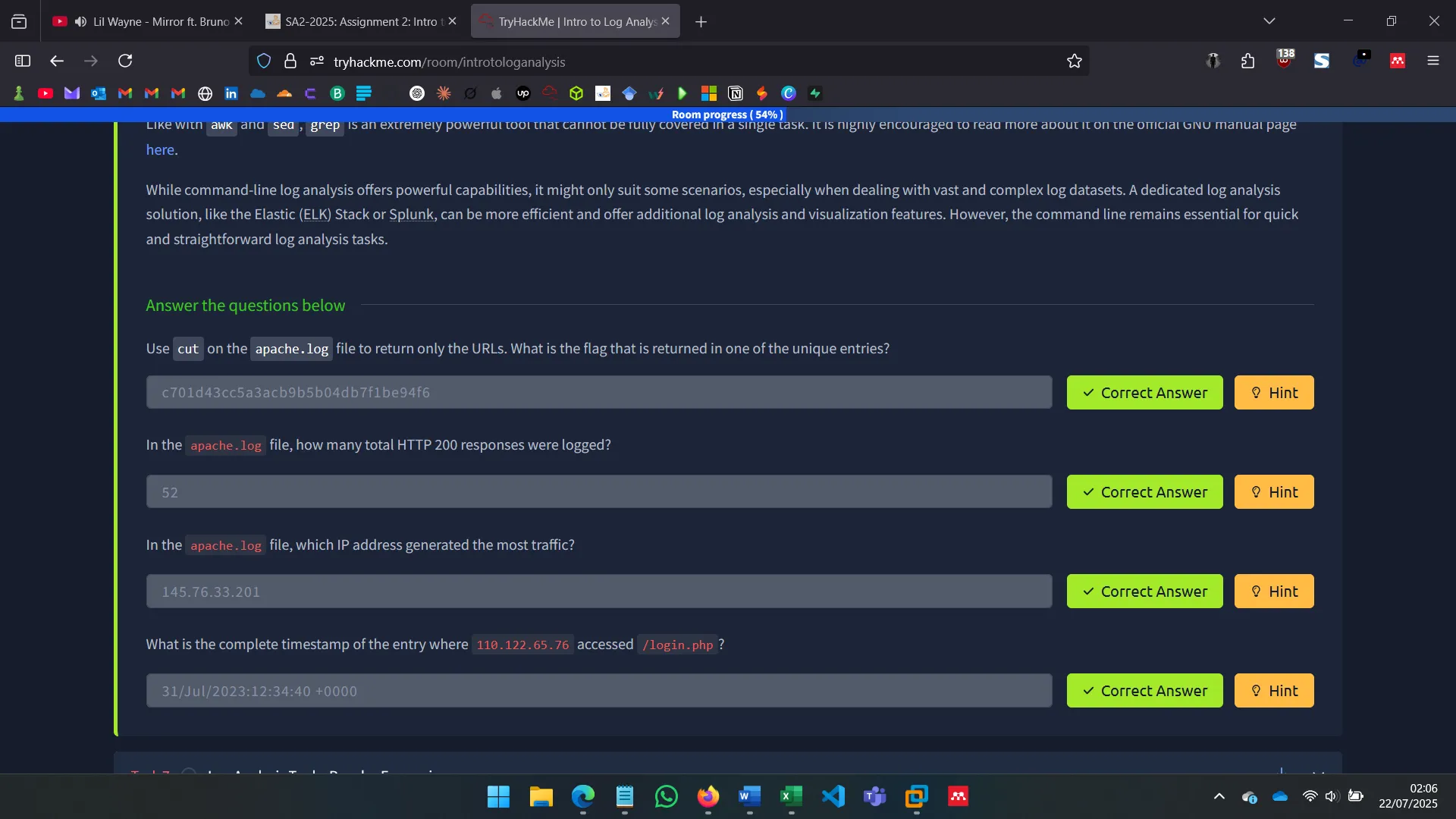Open the browser hamburger menu
1456x819 pixels.
[1433, 61]
